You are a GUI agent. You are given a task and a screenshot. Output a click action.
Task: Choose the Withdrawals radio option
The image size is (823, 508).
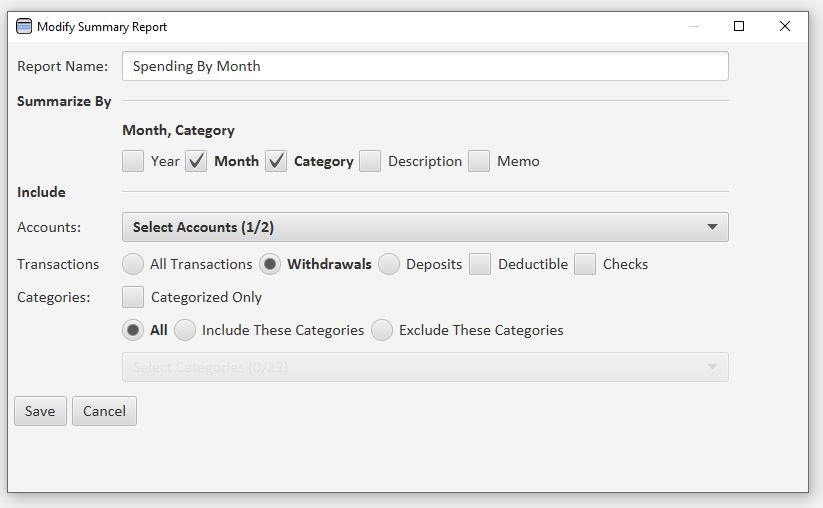[269, 264]
